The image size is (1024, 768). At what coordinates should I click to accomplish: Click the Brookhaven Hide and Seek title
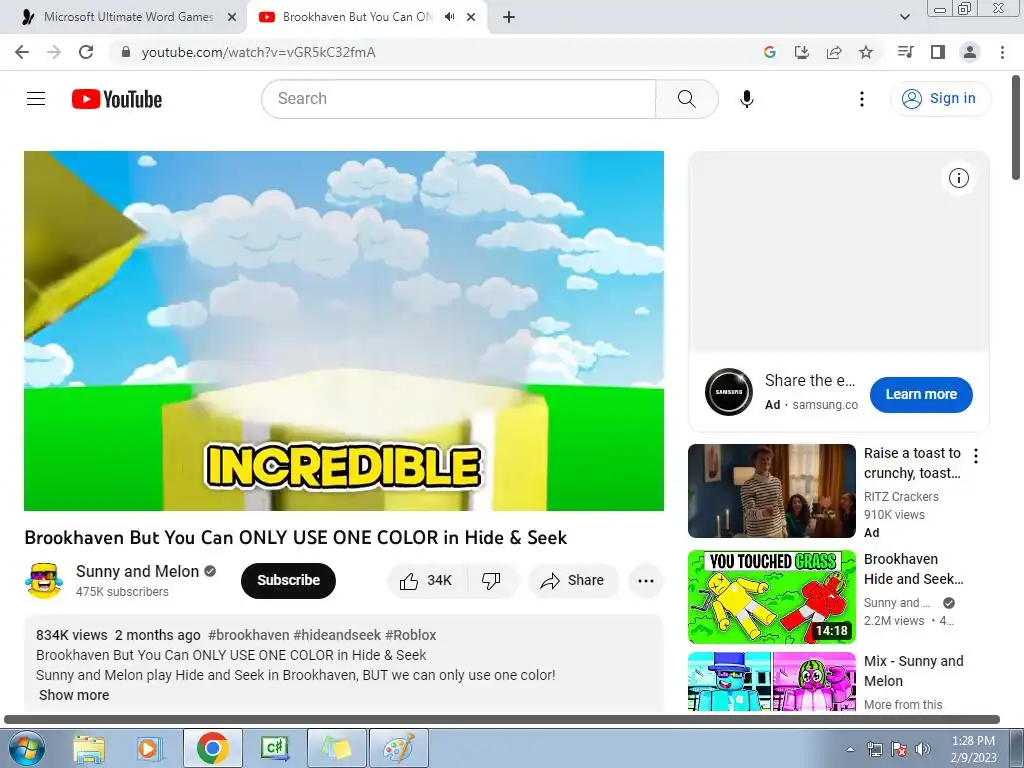click(914, 569)
